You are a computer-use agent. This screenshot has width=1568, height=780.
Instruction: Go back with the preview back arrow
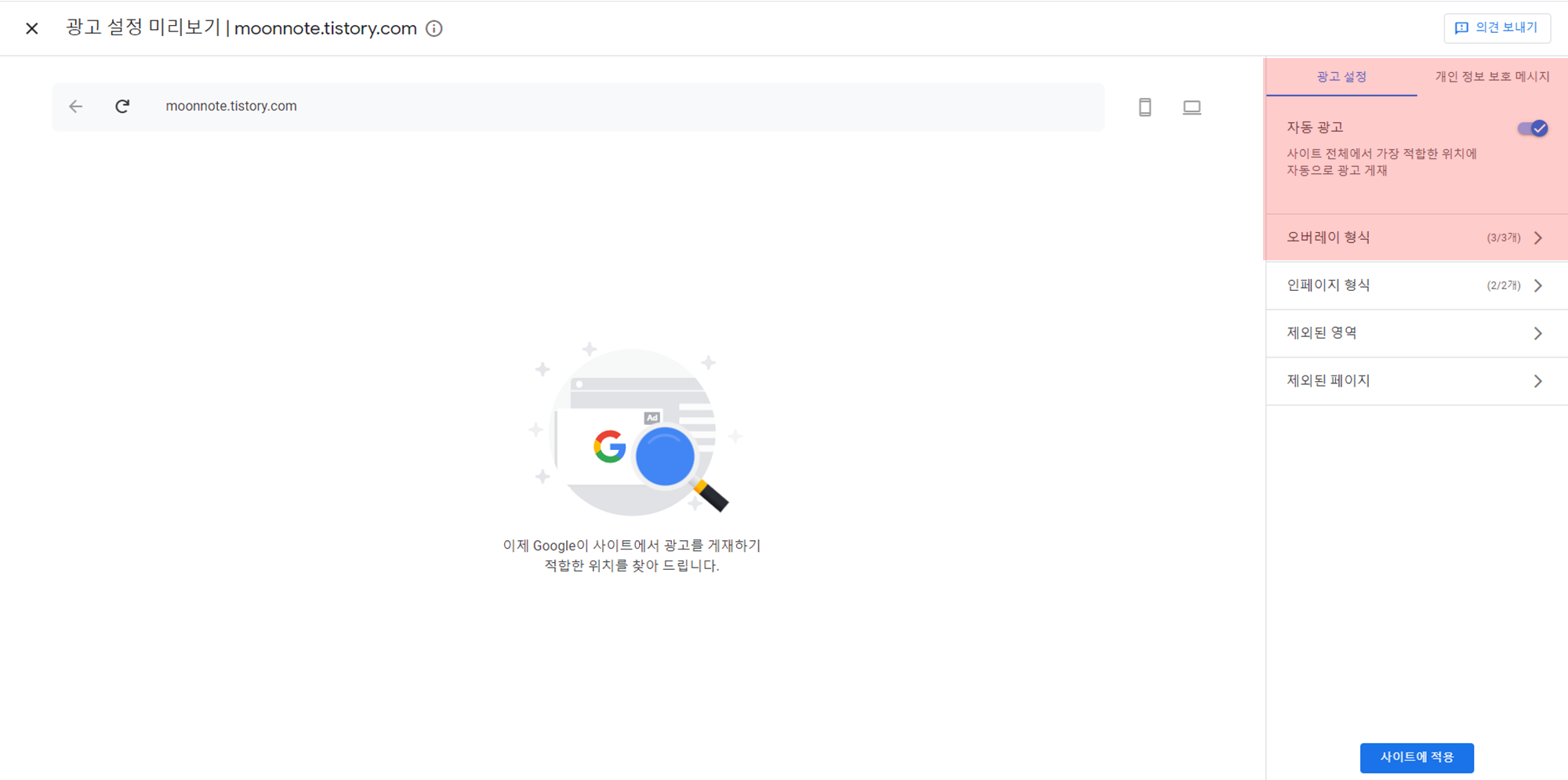click(76, 107)
